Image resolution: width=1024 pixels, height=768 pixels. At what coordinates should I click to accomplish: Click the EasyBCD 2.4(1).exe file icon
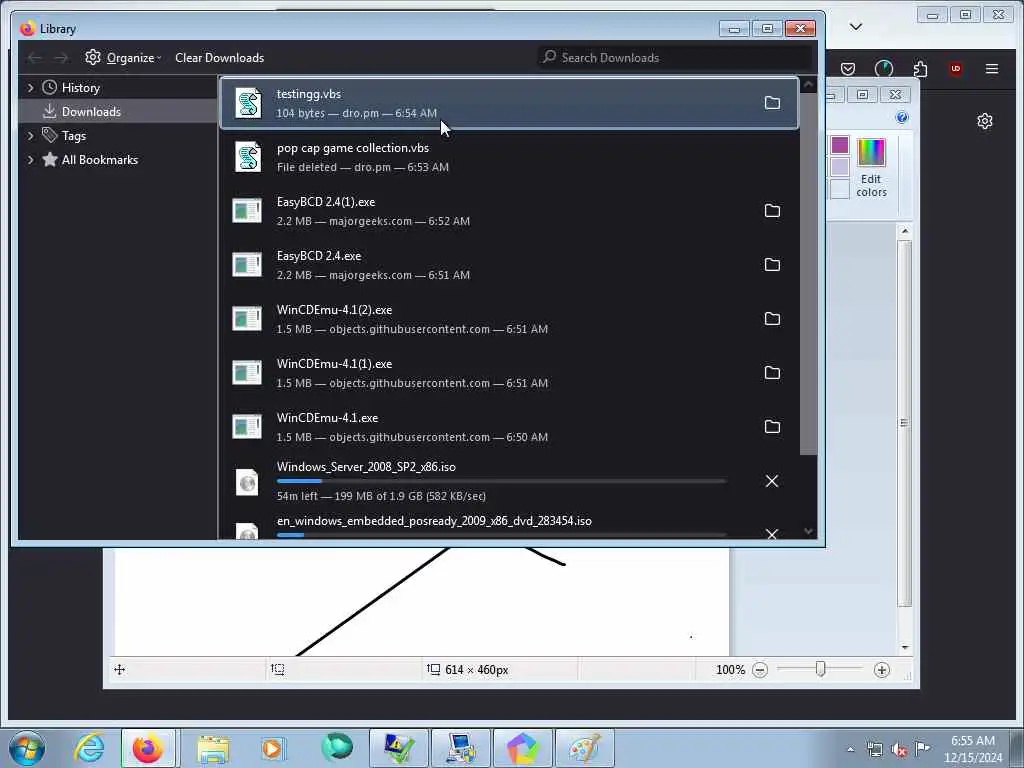pos(247,211)
